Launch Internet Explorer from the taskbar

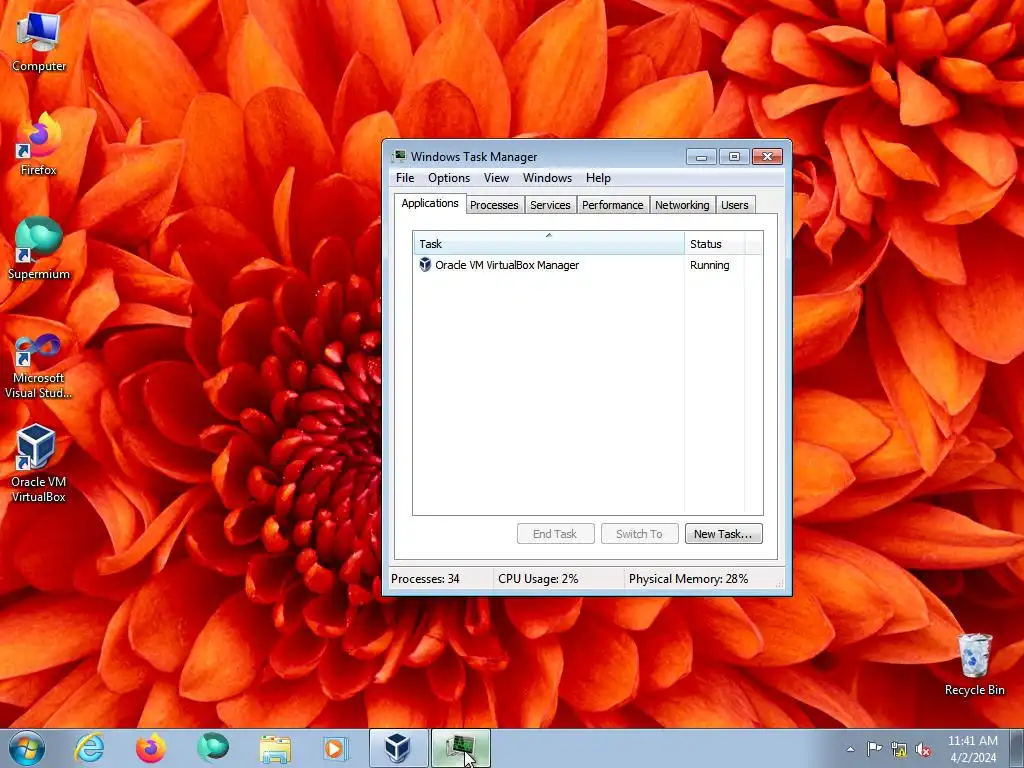click(89, 748)
